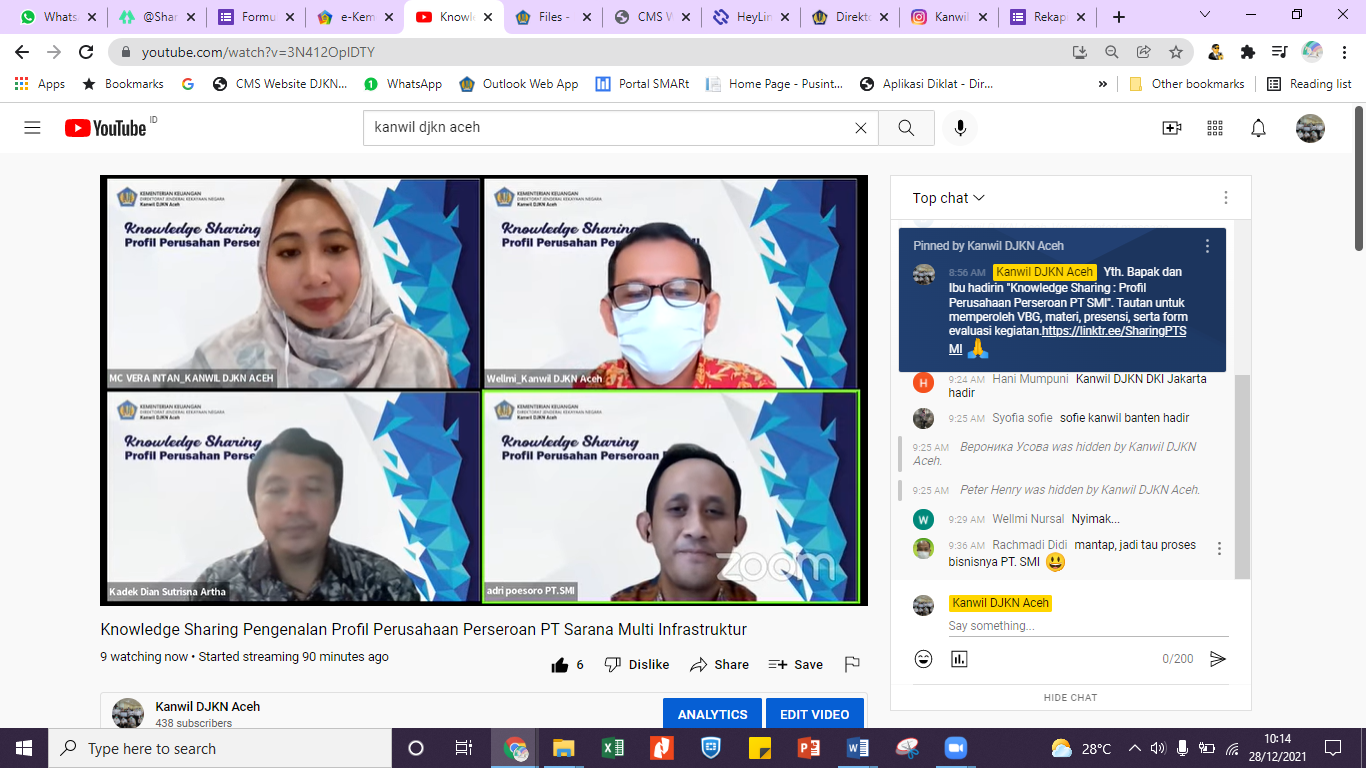Click the send arrow in live chat
Viewport: 1366px width, 768px height.
pyautogui.click(x=1217, y=659)
